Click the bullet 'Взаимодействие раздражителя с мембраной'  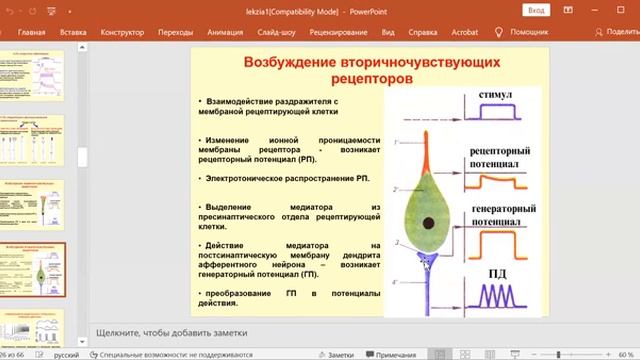coord(268,106)
